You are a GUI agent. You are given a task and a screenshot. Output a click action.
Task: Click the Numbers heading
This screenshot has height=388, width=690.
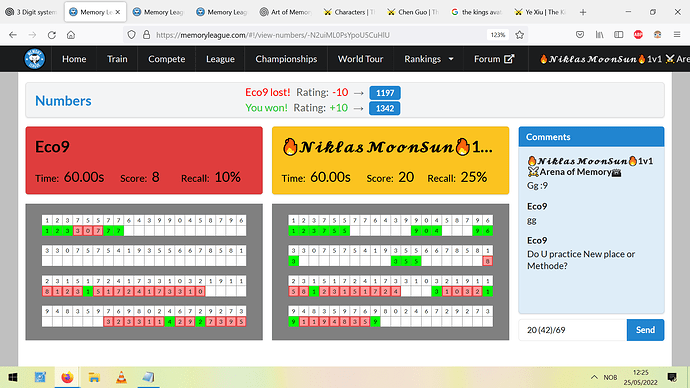pyautogui.click(x=63, y=101)
